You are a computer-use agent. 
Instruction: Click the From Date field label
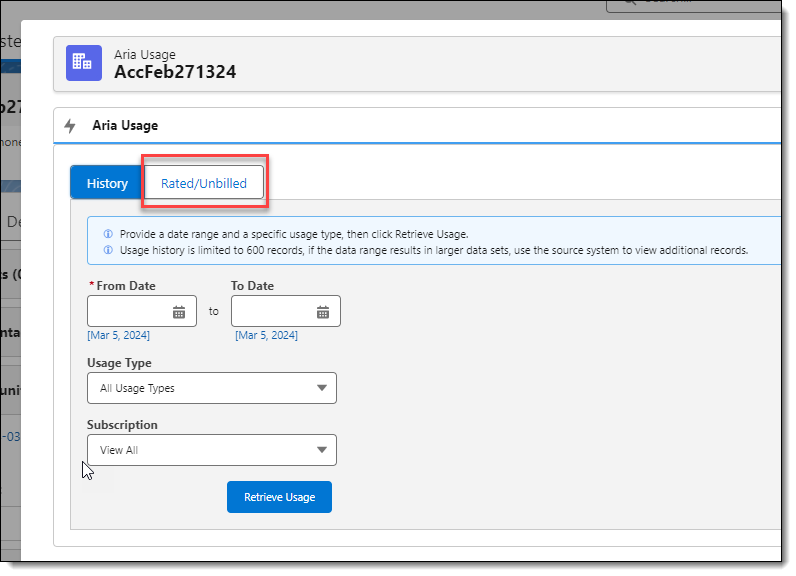point(126,286)
